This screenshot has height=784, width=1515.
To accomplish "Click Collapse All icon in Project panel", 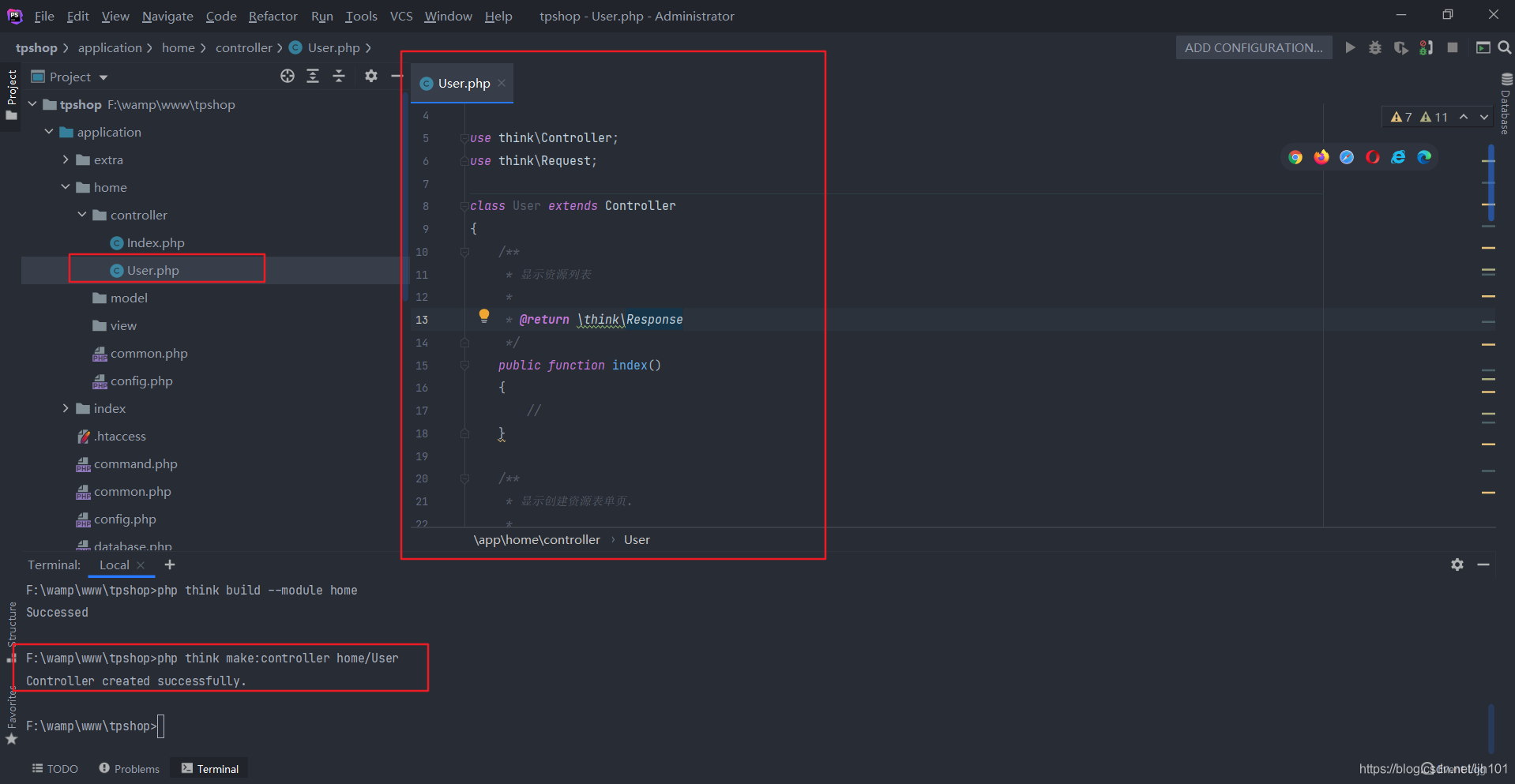I will (x=339, y=76).
